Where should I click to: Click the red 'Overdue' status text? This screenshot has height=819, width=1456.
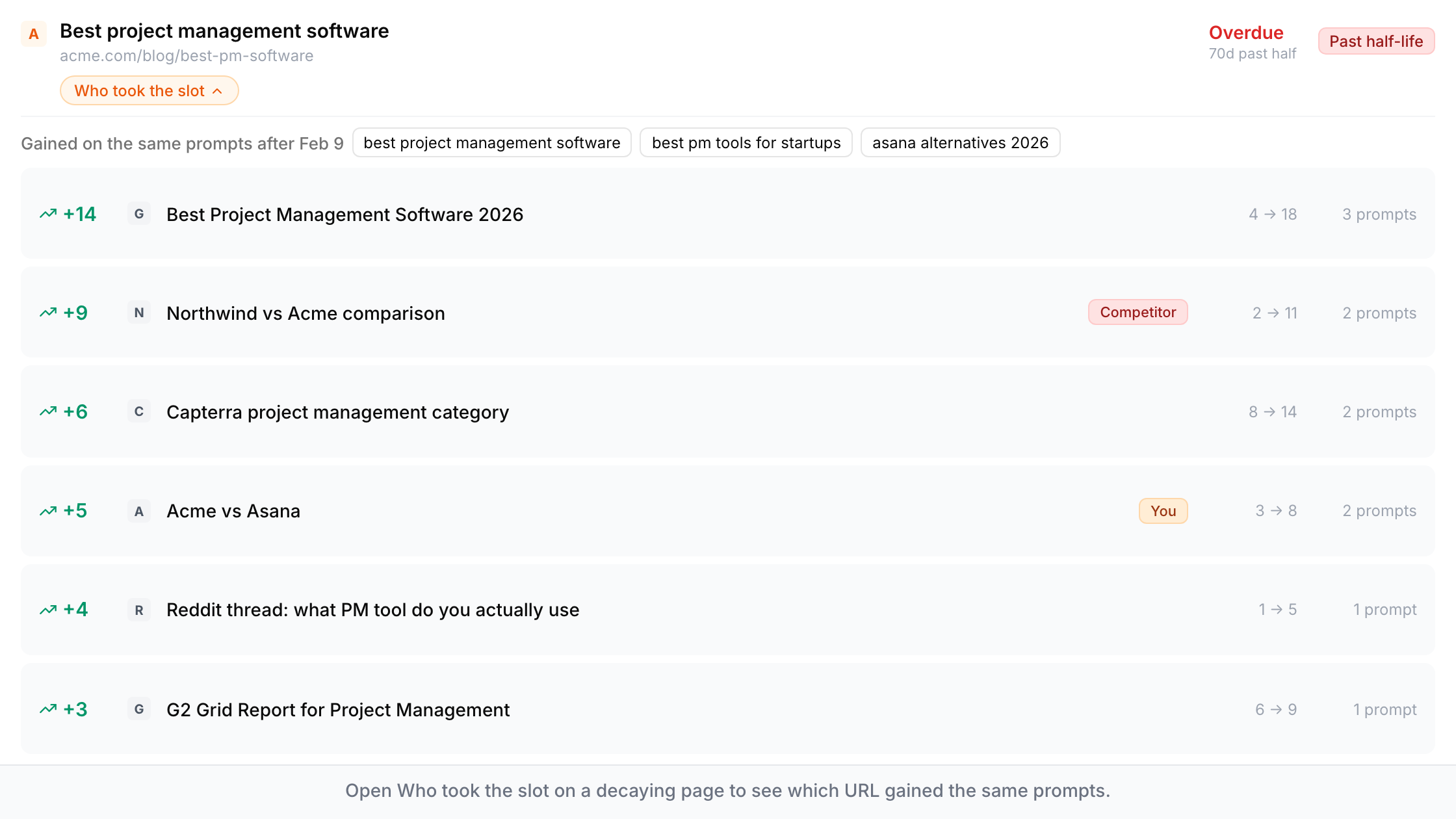click(1246, 32)
